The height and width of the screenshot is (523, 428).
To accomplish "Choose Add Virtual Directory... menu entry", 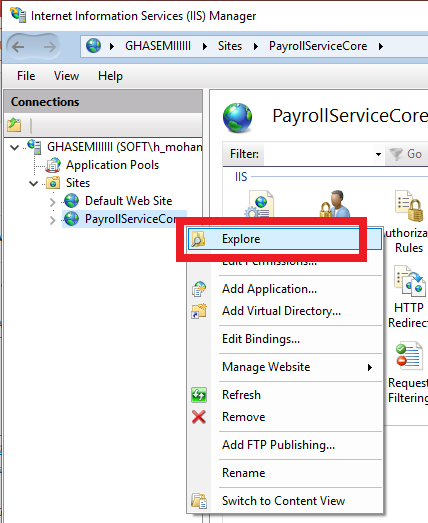I will click(x=285, y=311).
